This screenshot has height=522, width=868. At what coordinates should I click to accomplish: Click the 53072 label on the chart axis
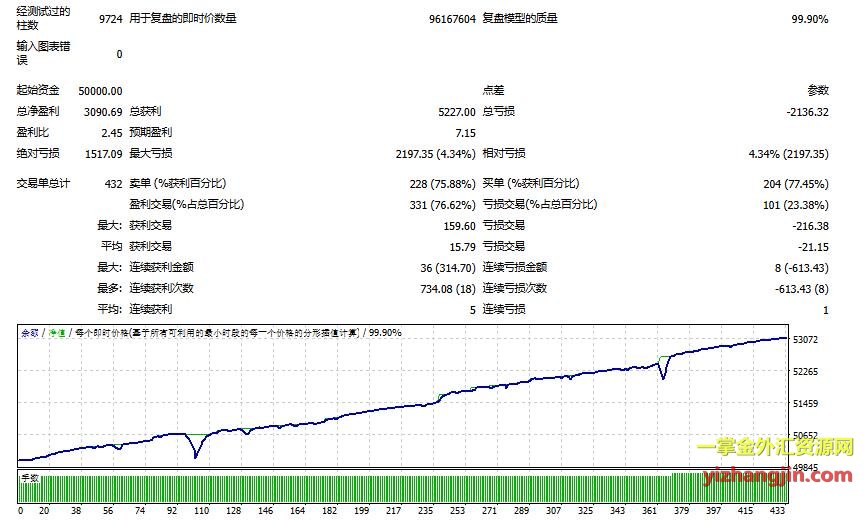click(805, 341)
